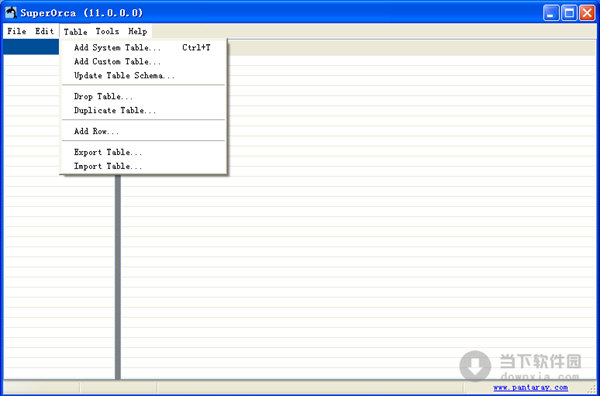This screenshot has height=396, width=600.
Task: Maximize the SuperOrca window
Action: [x=569, y=13]
